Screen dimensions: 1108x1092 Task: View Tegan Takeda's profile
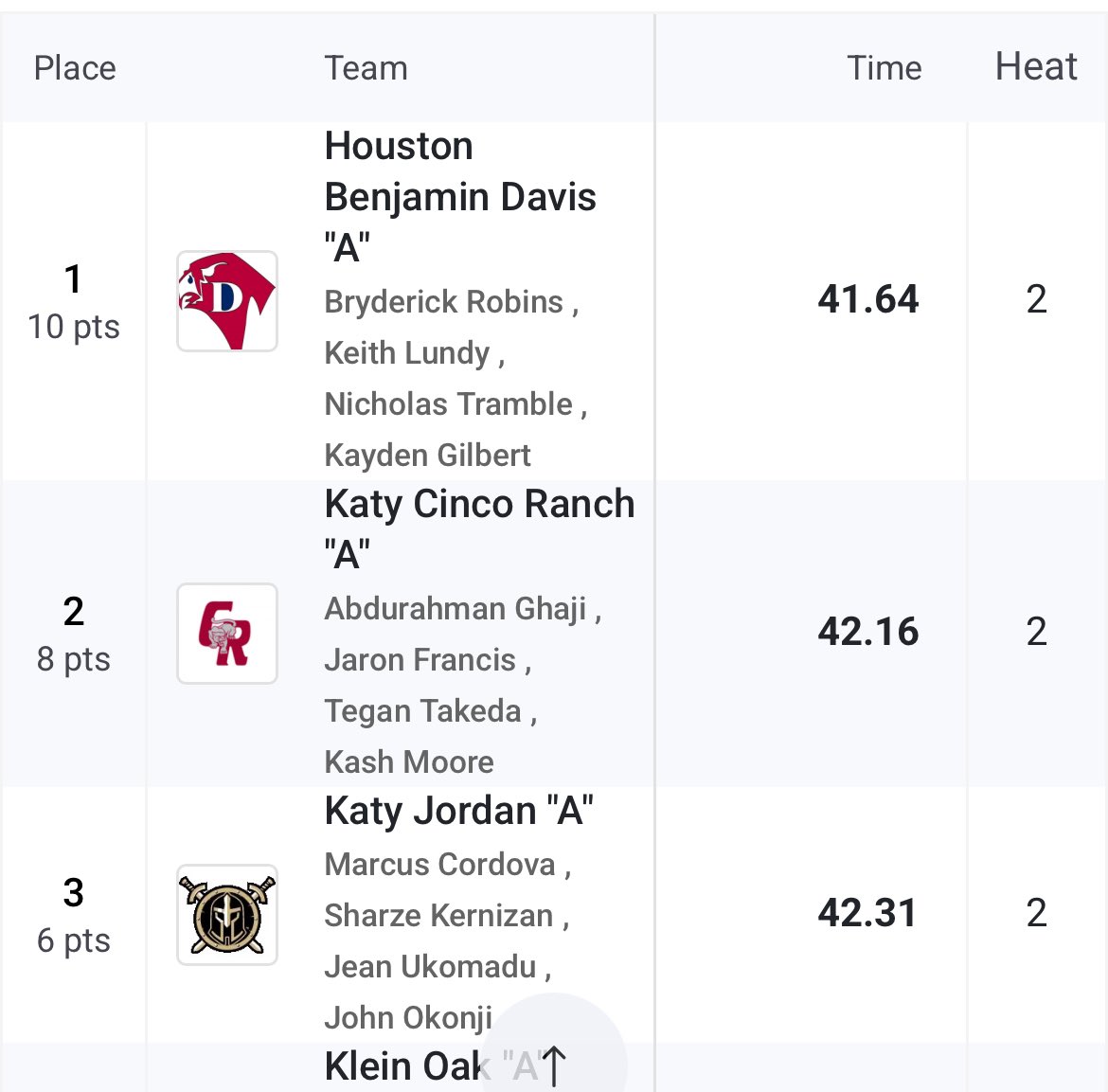tap(422, 711)
